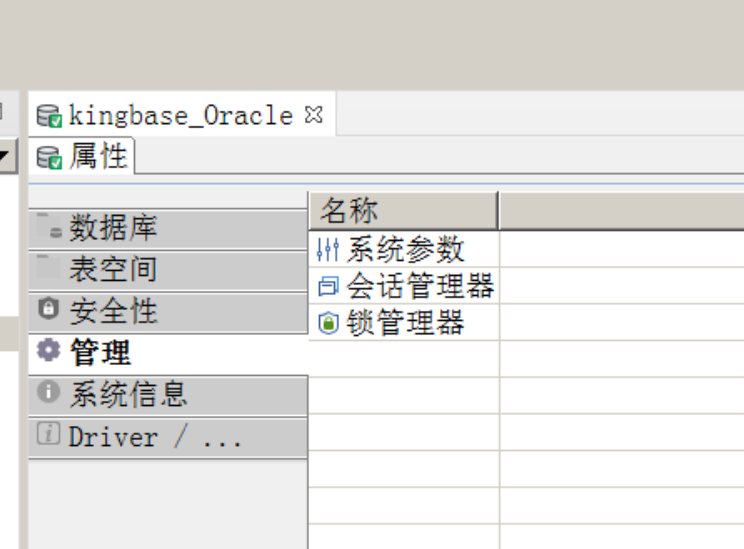Click the database icon on kingbase_Oracle tab
Screen dimensions: 744x549
pos(49,116)
